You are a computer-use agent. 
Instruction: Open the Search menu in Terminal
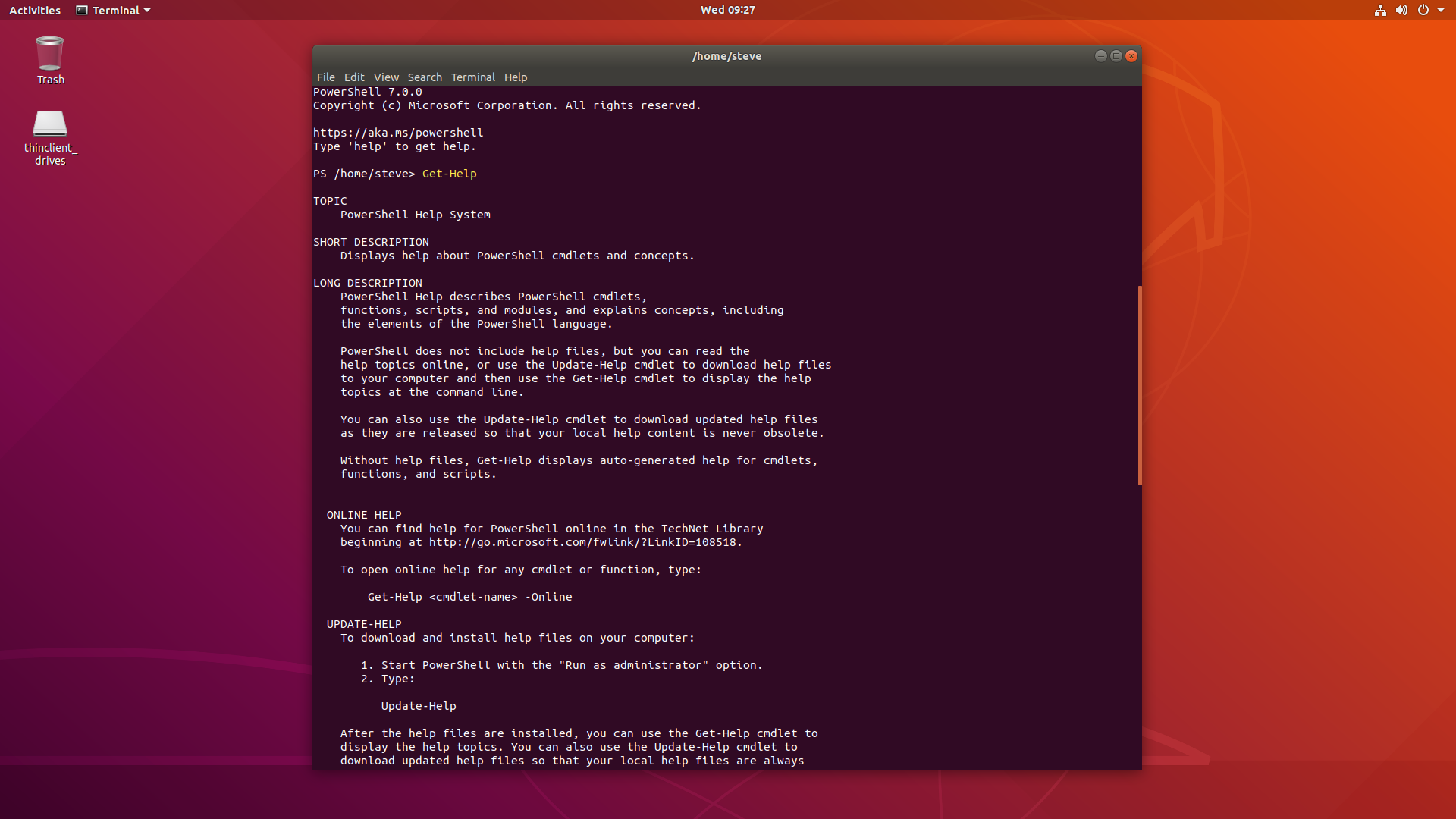424,77
